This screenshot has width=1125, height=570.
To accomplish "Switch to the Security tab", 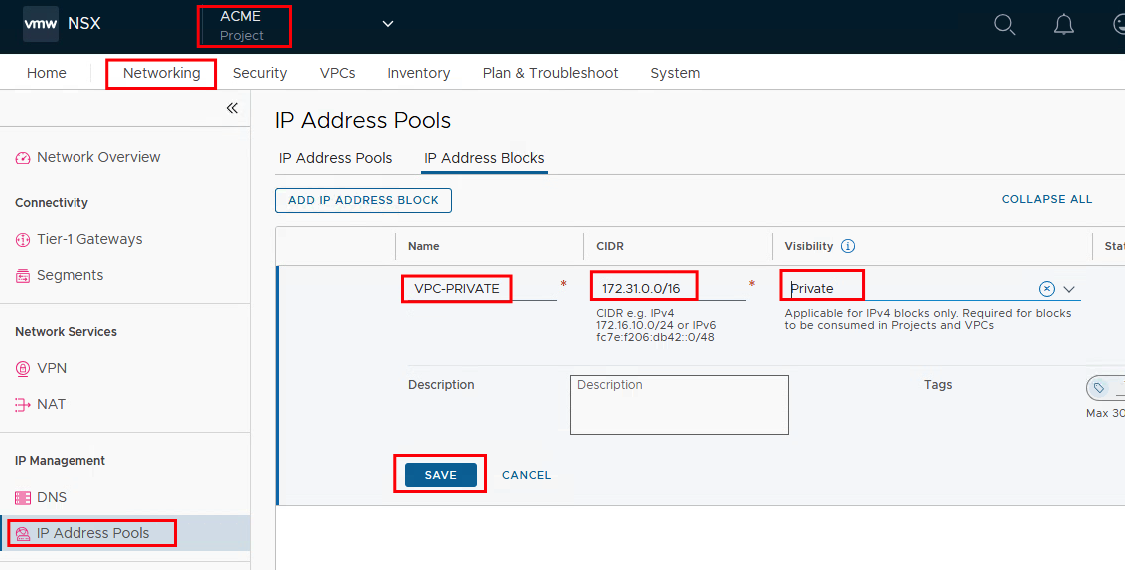I will pyautogui.click(x=260, y=73).
